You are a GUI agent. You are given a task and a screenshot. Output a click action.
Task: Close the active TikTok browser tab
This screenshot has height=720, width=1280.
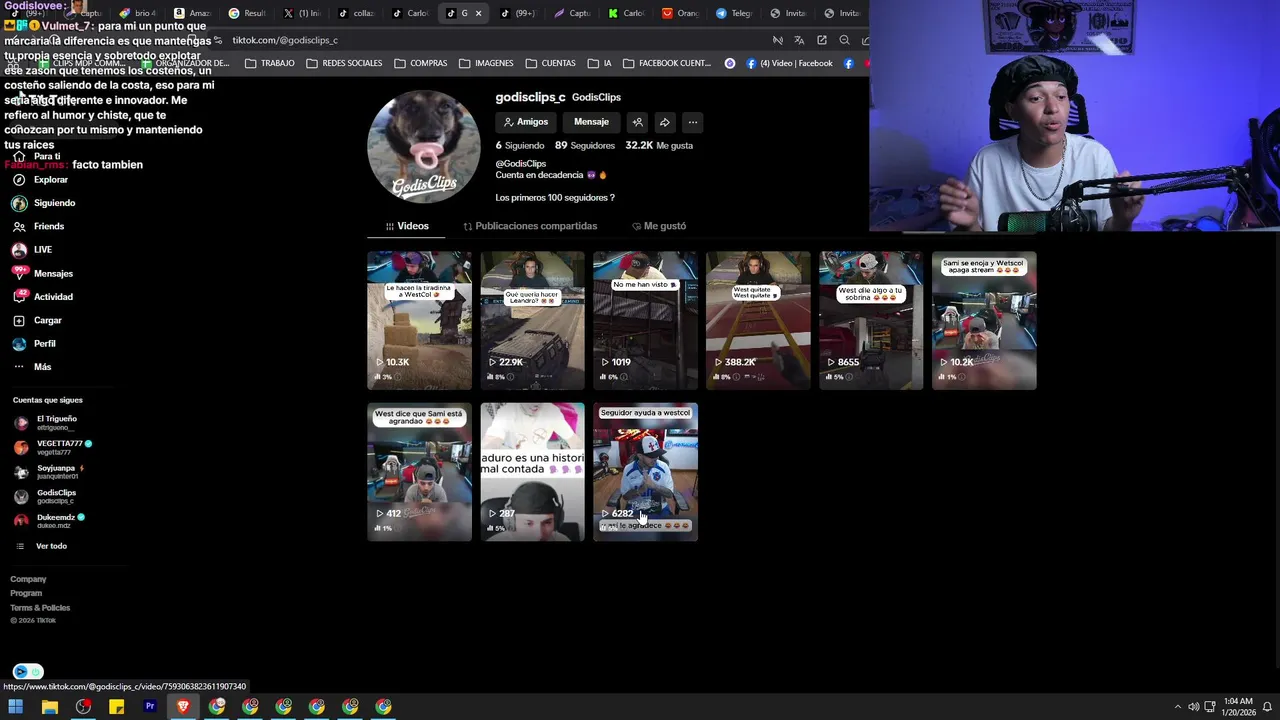[x=478, y=13]
